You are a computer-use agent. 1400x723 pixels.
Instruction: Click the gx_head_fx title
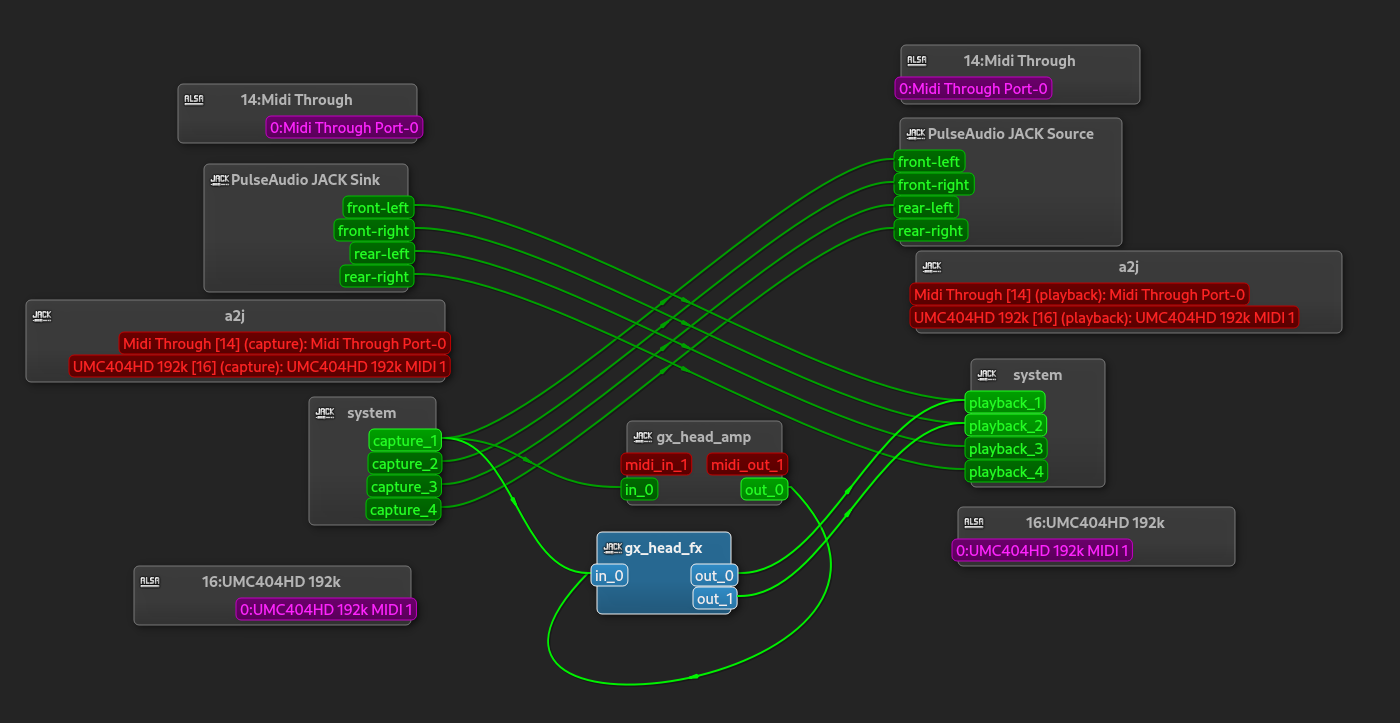pos(664,548)
